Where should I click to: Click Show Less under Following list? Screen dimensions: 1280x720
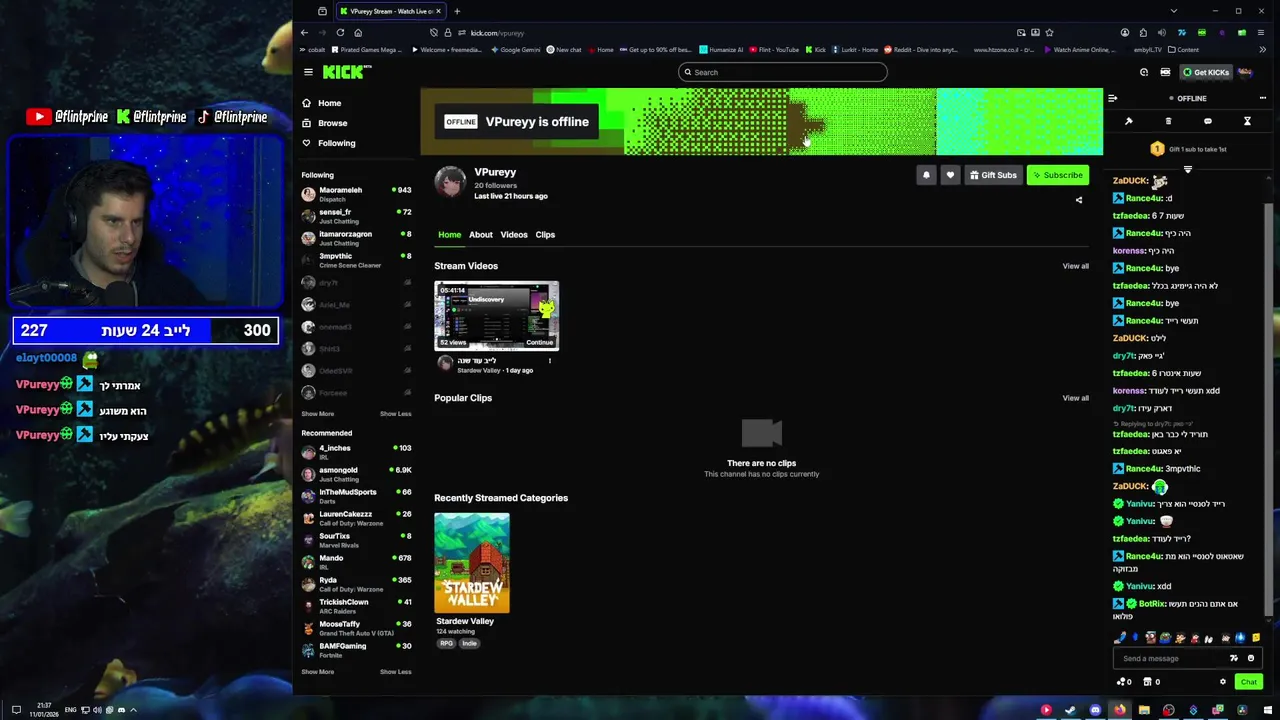[395, 414]
